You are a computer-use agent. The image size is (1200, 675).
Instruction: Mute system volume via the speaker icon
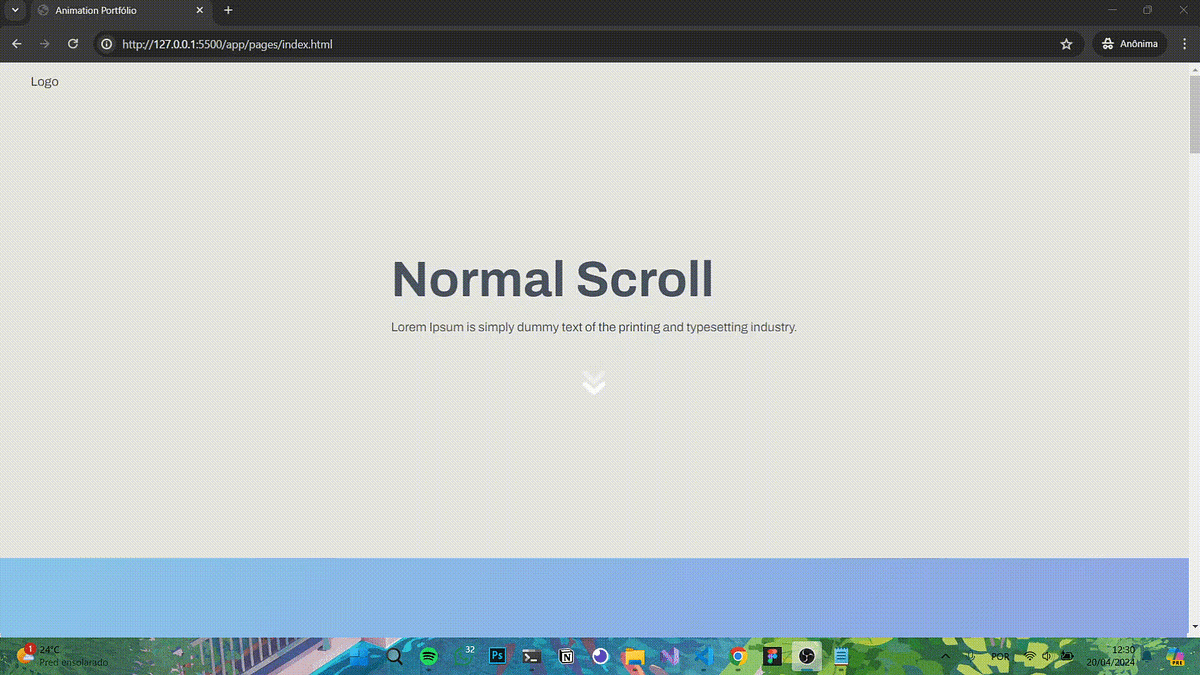point(1047,656)
